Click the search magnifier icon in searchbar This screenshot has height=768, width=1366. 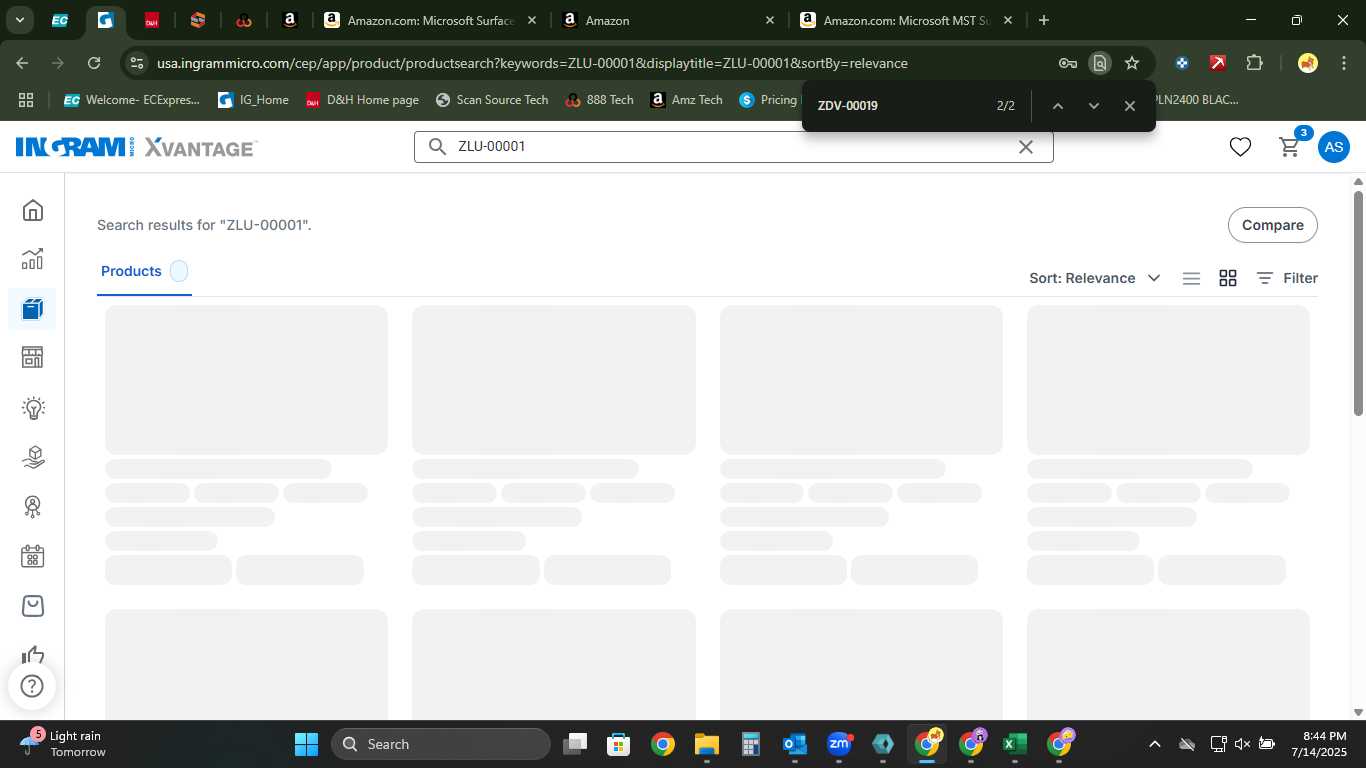coord(437,147)
